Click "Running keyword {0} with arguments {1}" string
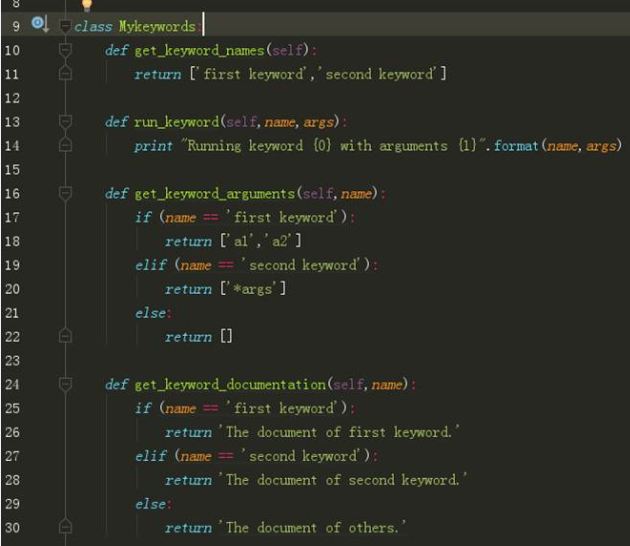This screenshot has height=546, width=630. (333, 145)
